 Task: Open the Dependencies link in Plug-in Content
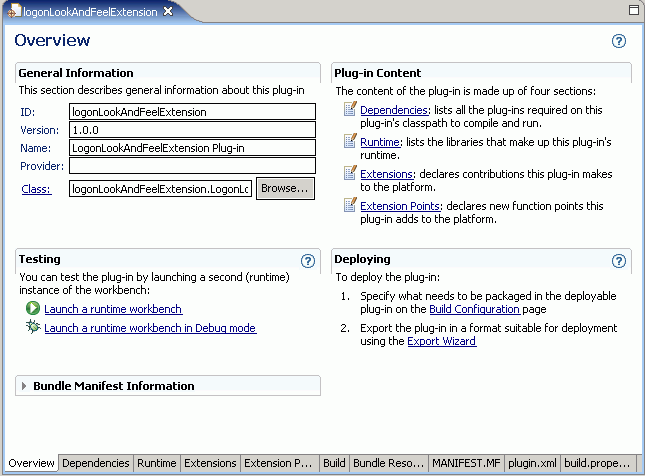point(394,110)
